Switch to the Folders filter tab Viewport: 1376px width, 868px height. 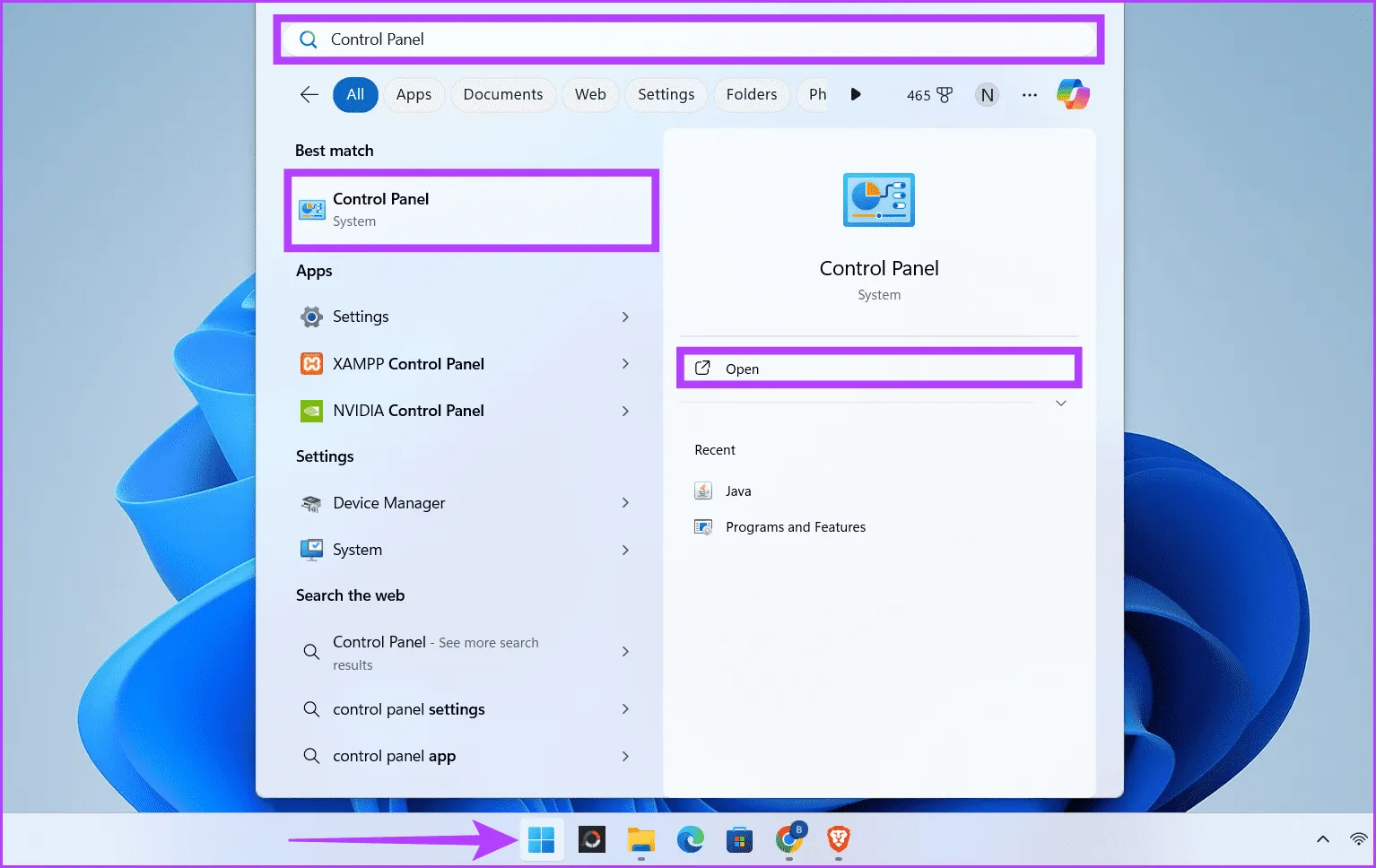coord(752,94)
